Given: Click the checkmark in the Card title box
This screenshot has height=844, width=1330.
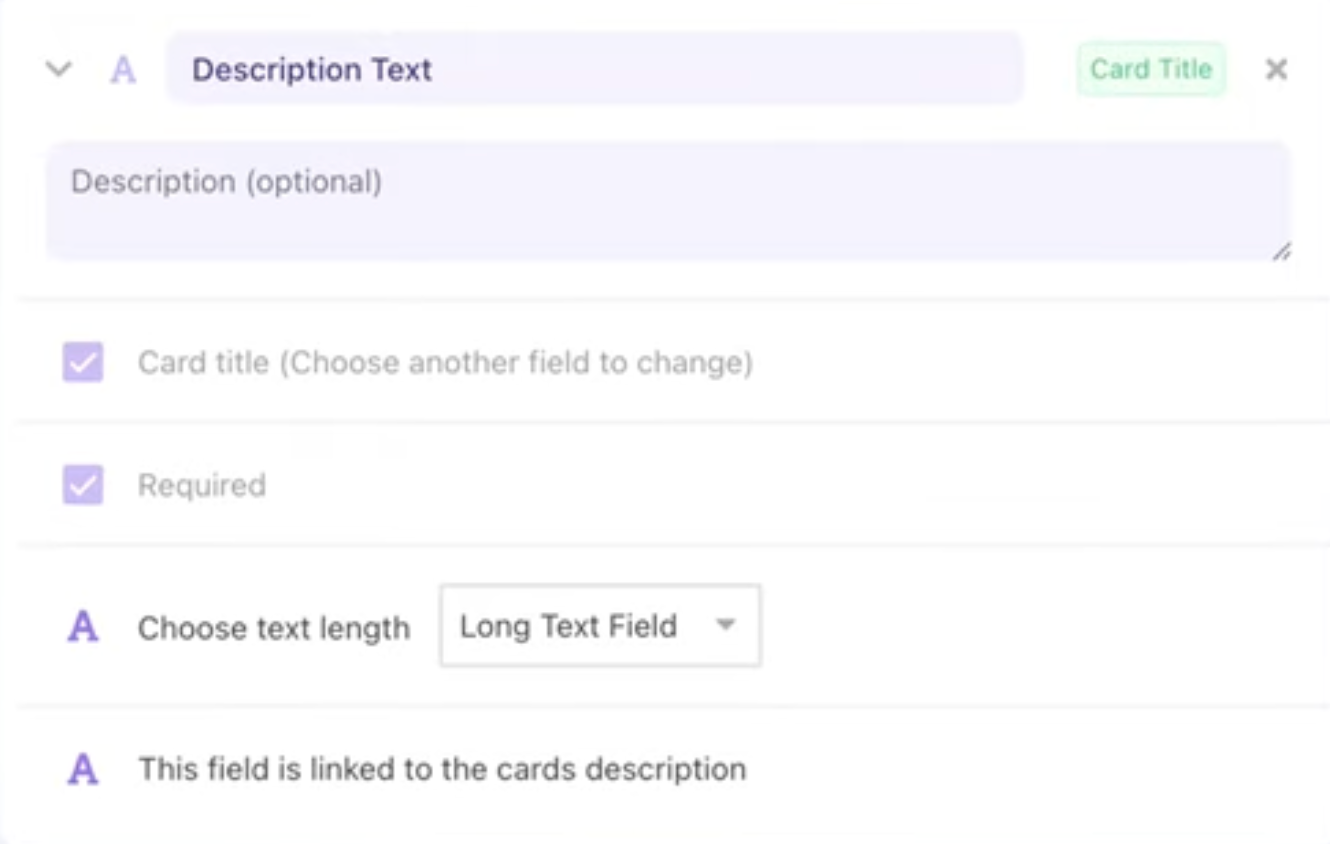Looking at the screenshot, I should coord(83,362).
